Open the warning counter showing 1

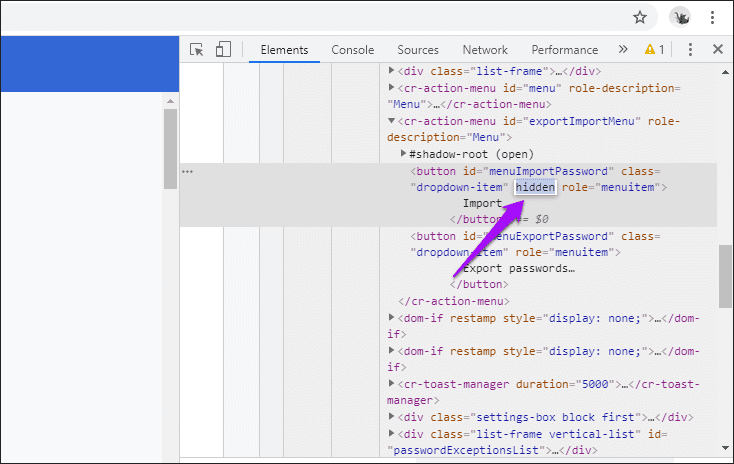[x=654, y=49]
